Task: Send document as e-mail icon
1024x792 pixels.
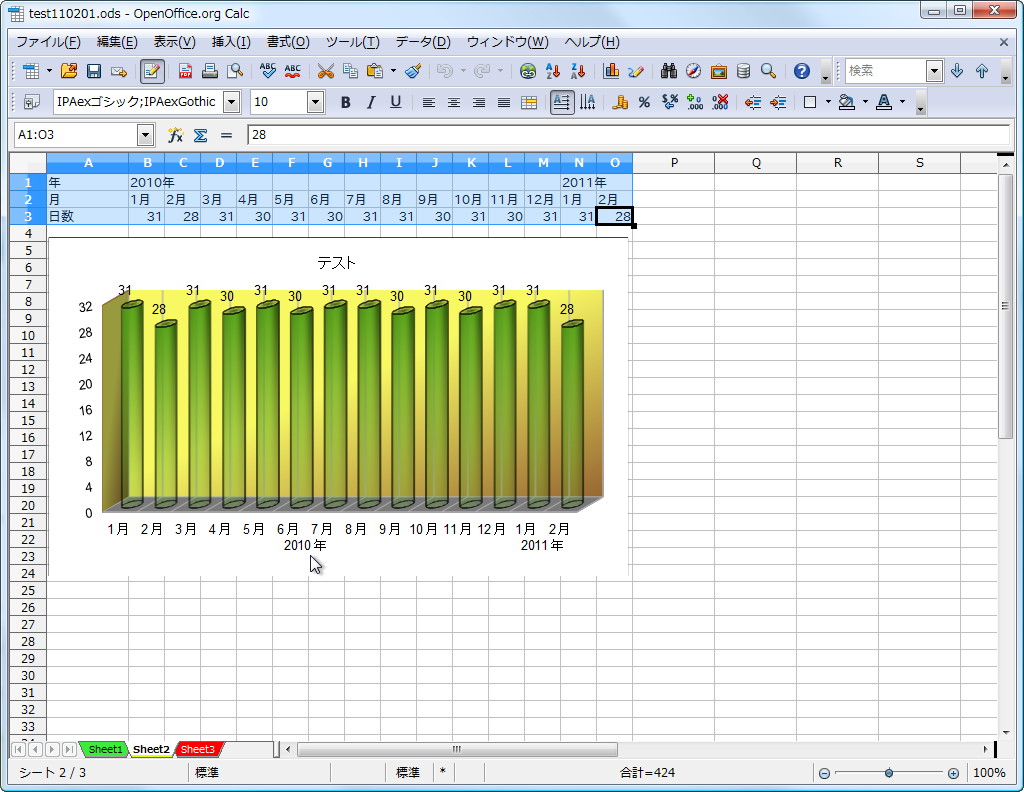Action: 119,71
